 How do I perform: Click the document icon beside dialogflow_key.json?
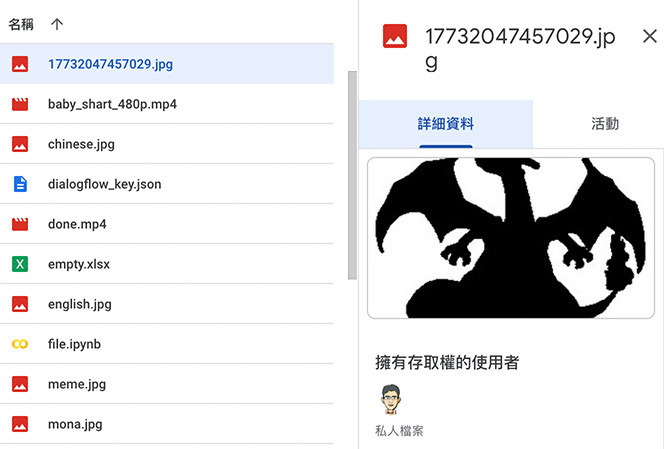tap(20, 184)
